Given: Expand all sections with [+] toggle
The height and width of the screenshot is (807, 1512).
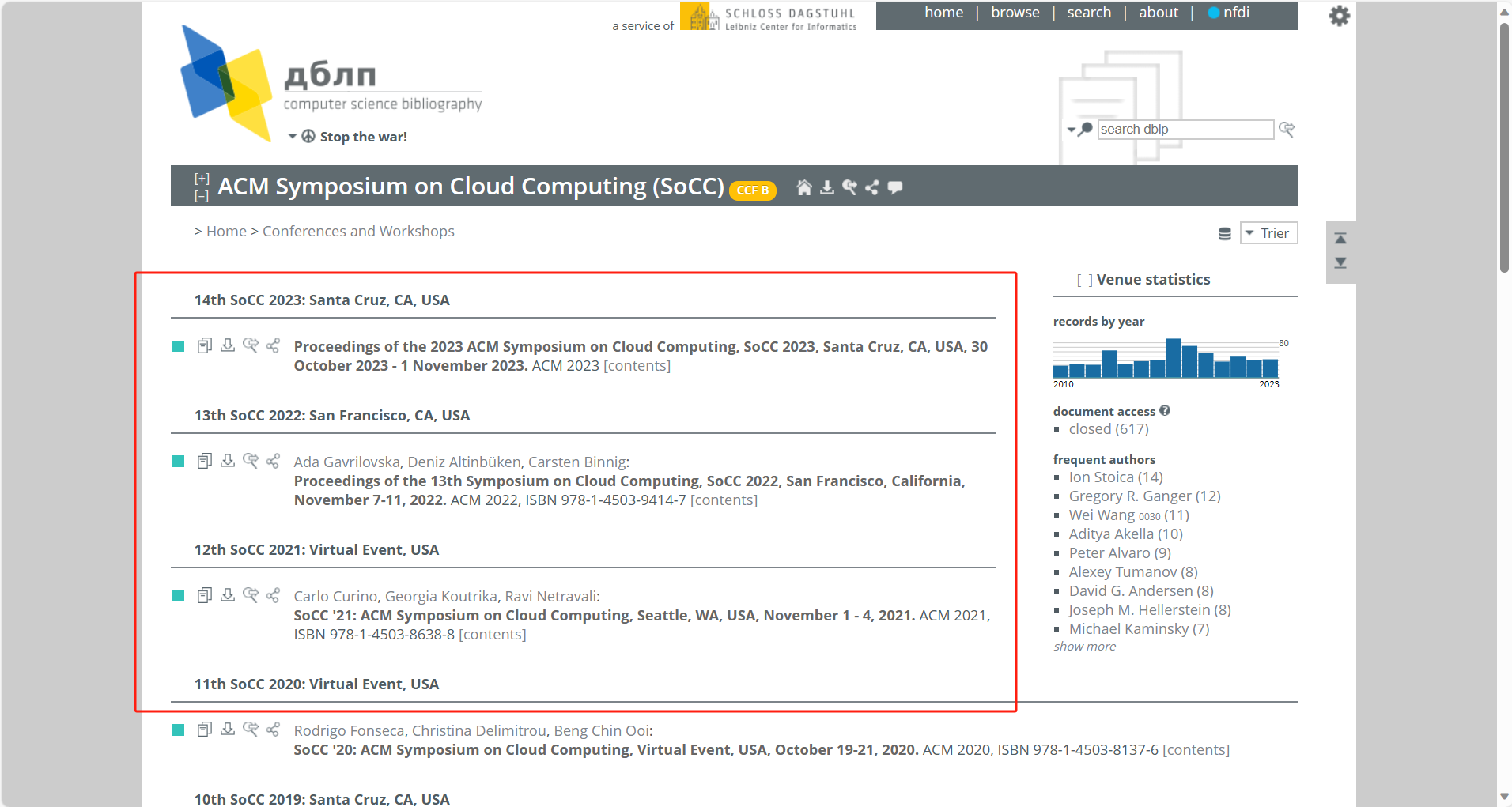Looking at the screenshot, I should pos(202,179).
